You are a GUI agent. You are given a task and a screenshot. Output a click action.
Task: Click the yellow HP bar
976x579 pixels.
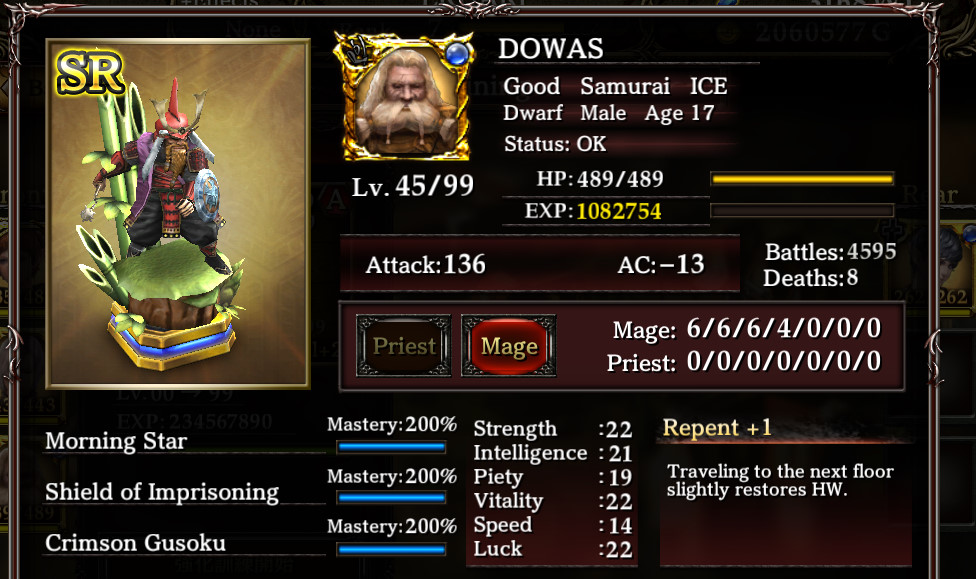pos(802,179)
